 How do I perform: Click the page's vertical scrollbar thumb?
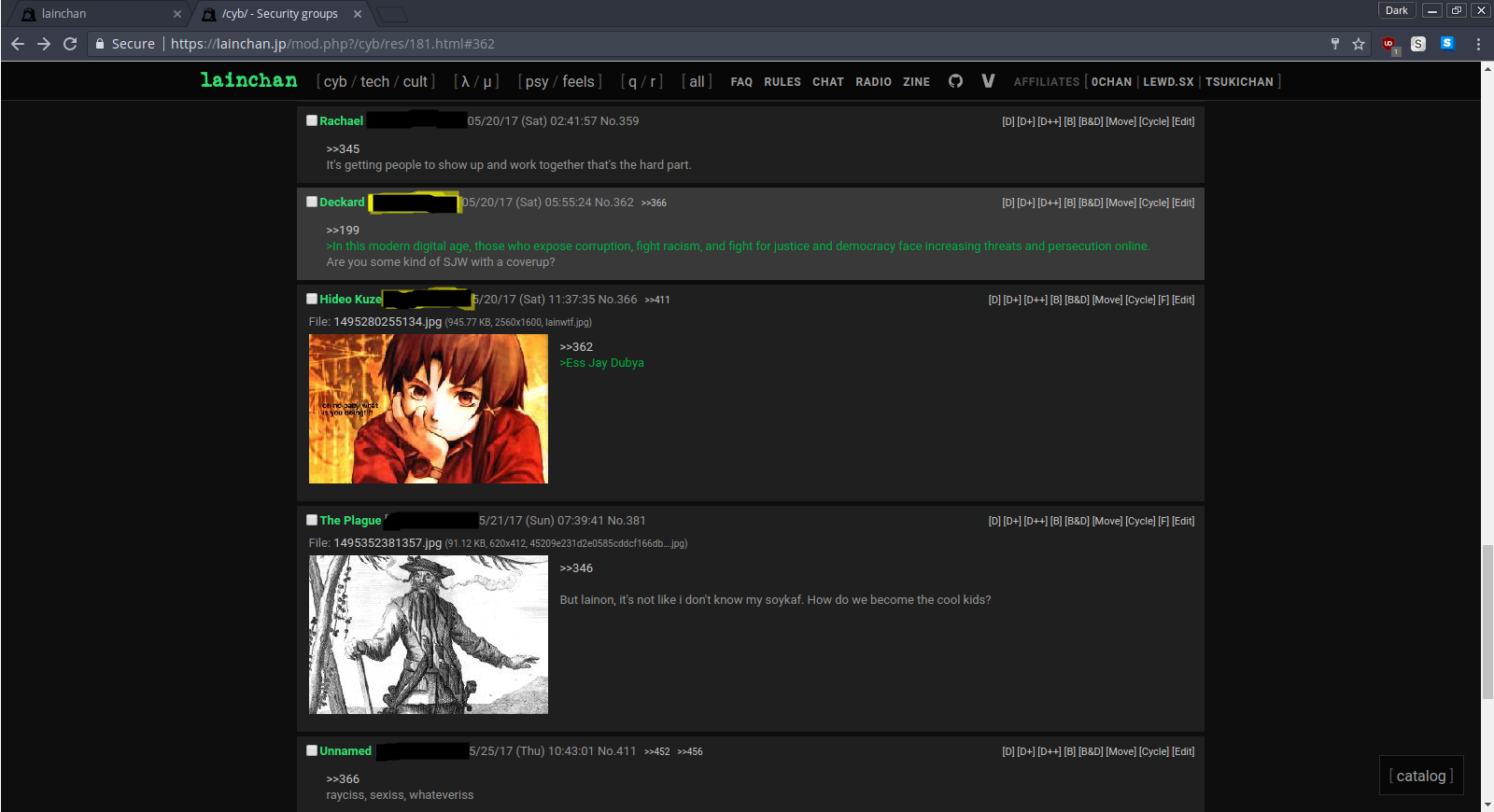[x=1487, y=622]
